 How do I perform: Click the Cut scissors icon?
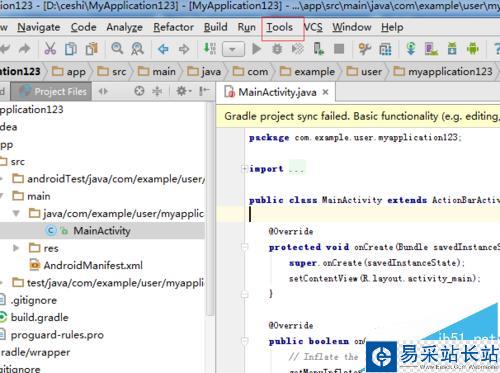coord(50,49)
